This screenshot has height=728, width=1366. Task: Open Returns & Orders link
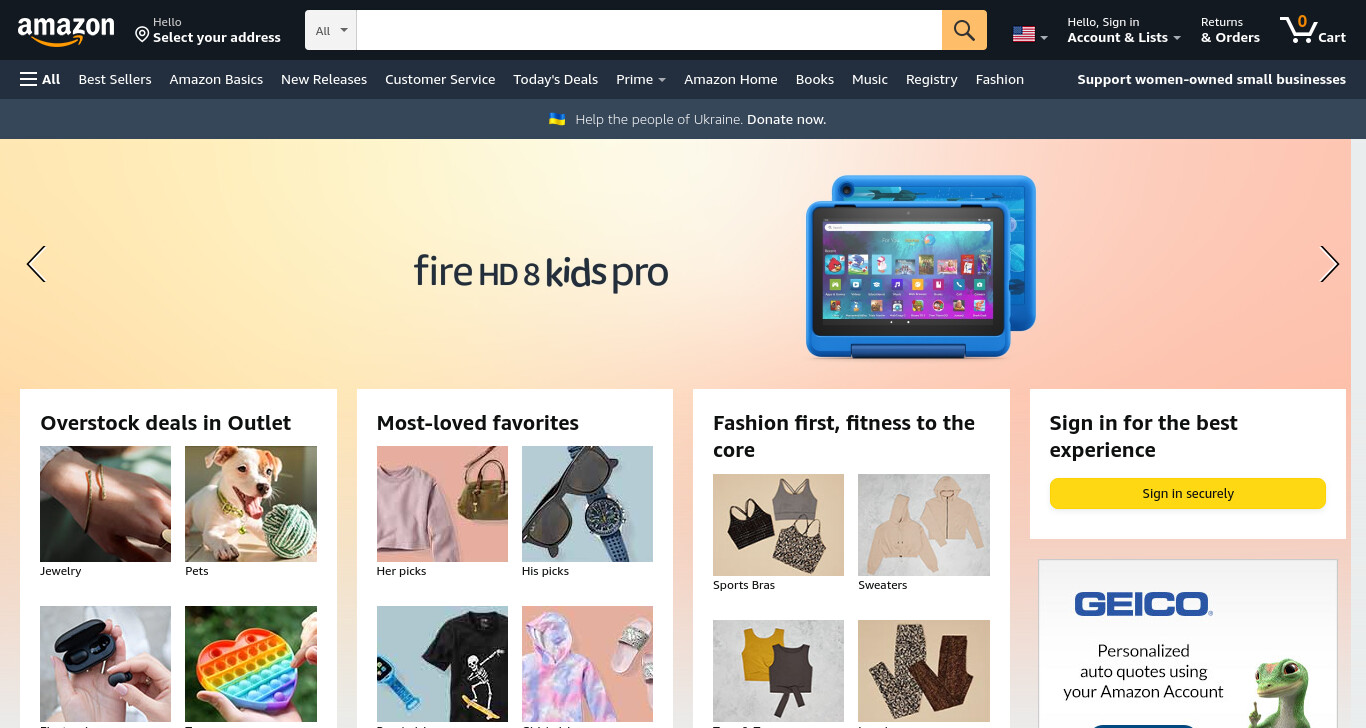(1230, 30)
